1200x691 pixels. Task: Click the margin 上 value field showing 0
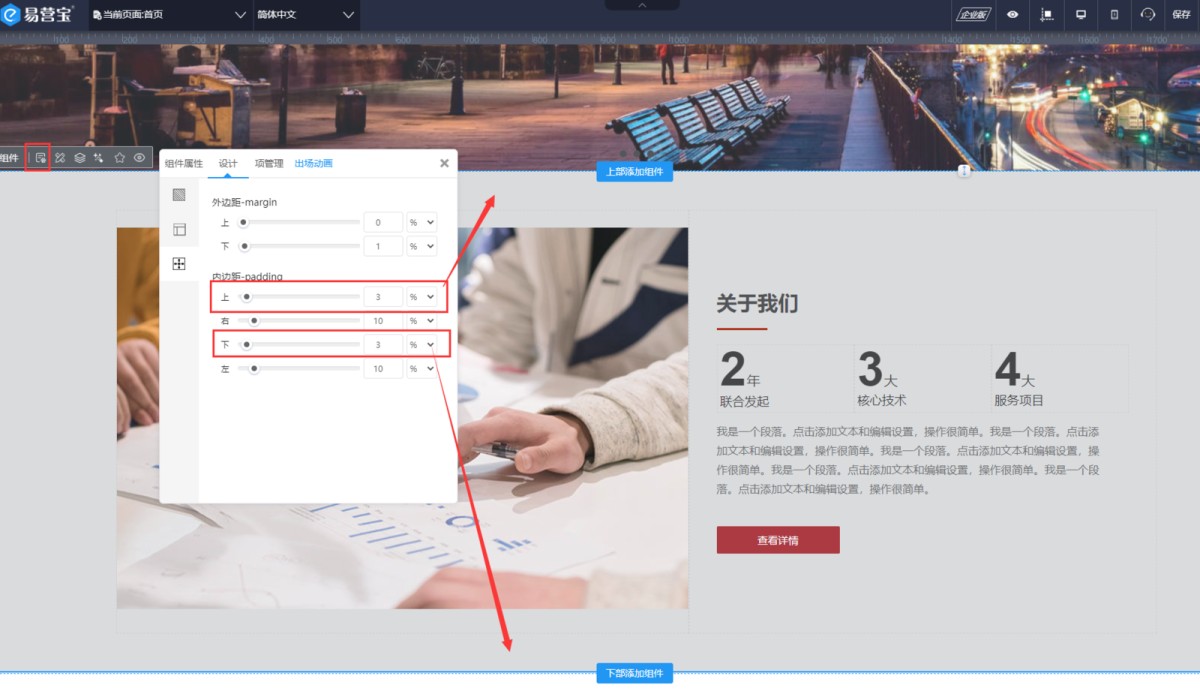tap(383, 222)
